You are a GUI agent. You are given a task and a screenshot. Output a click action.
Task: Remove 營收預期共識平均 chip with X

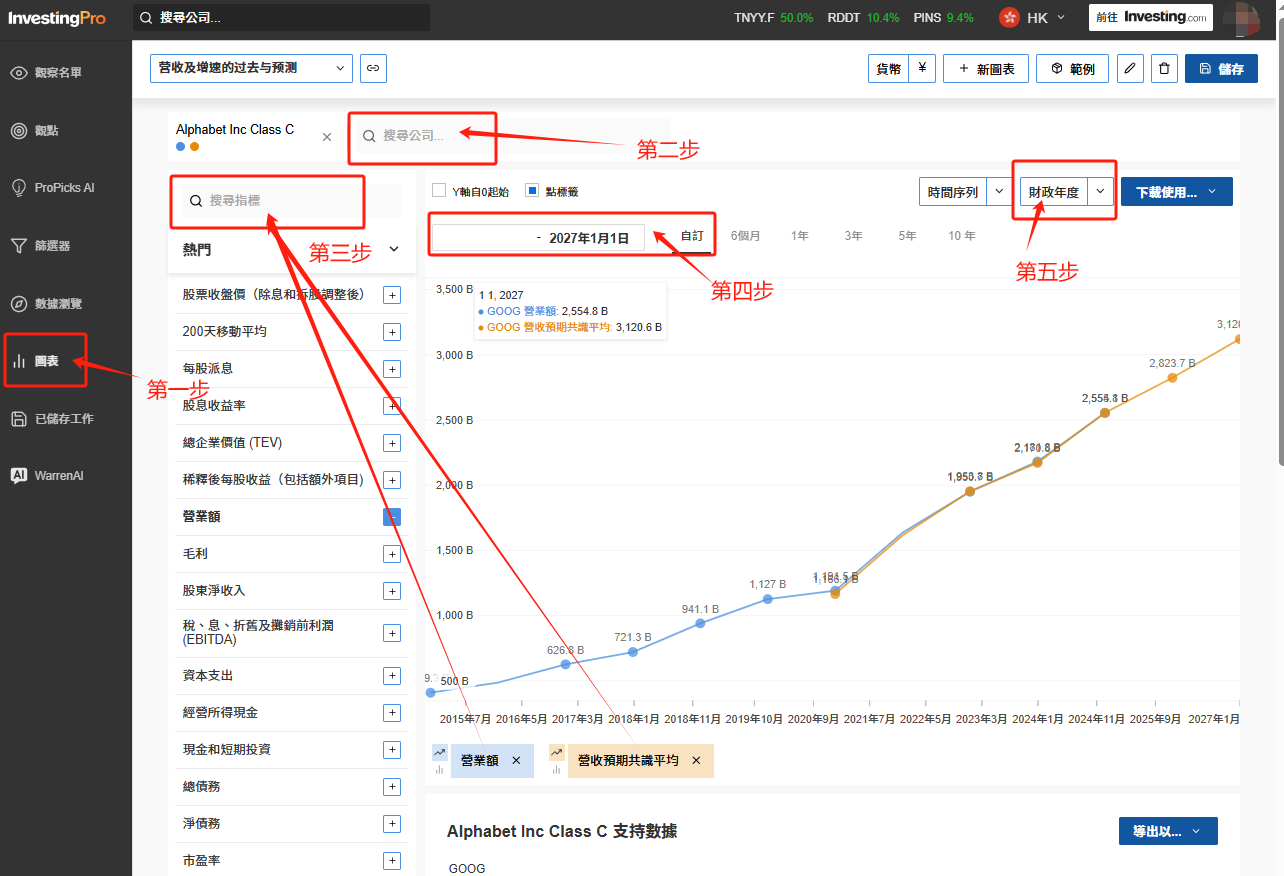point(696,761)
